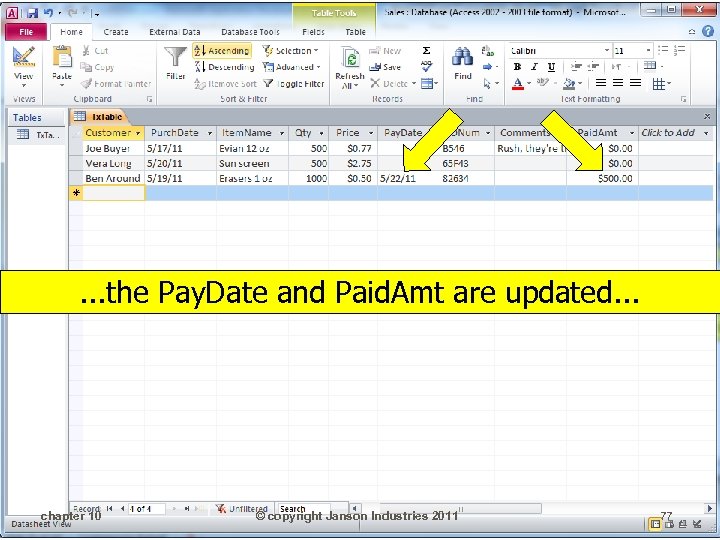The height and width of the screenshot is (540, 720).
Task: Click the Background Color paint bucket icon
Action: pyautogui.click(x=569, y=84)
